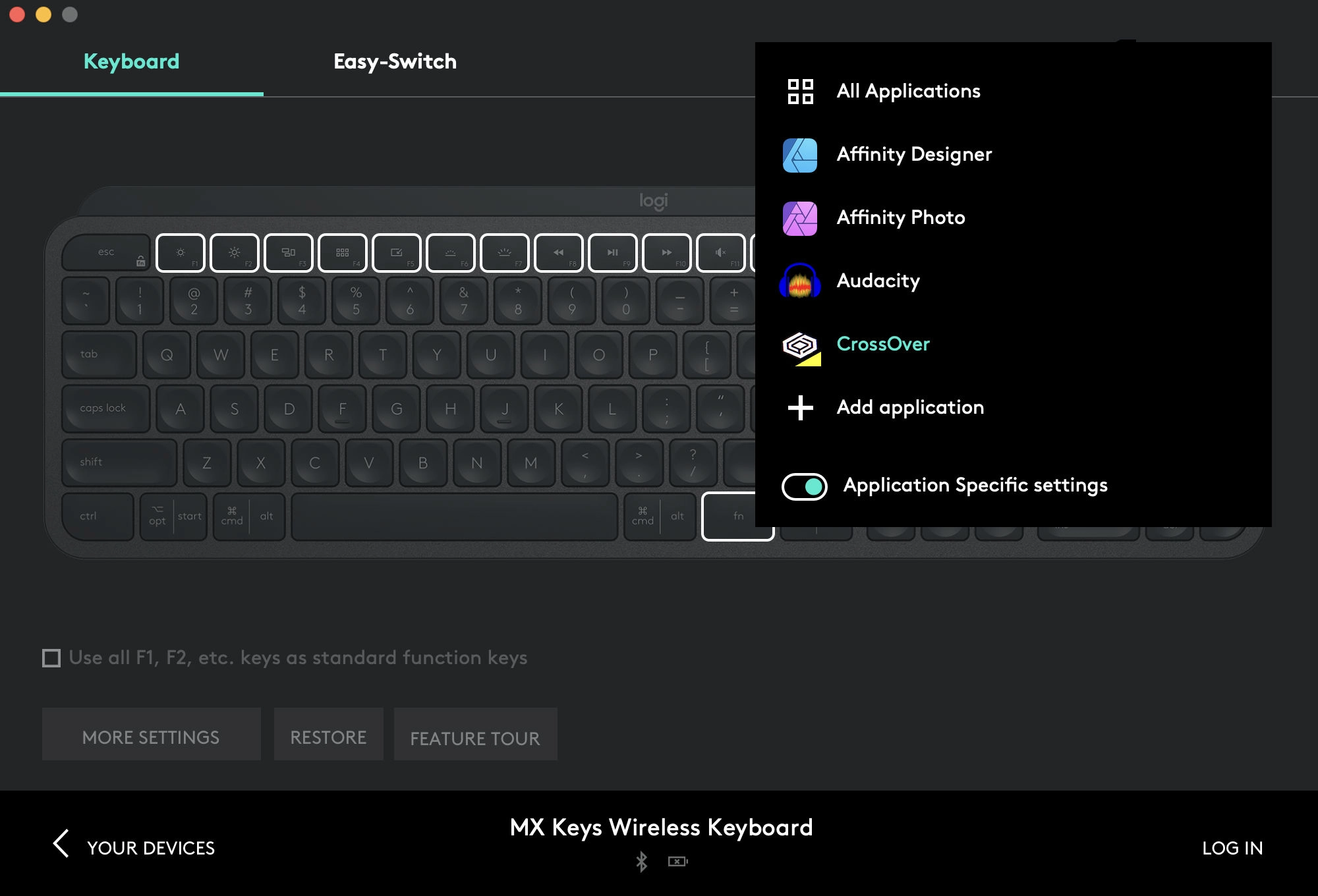Screen dimensions: 1318x896
Task: Switch to the Keyboard tab
Action: coord(131,61)
